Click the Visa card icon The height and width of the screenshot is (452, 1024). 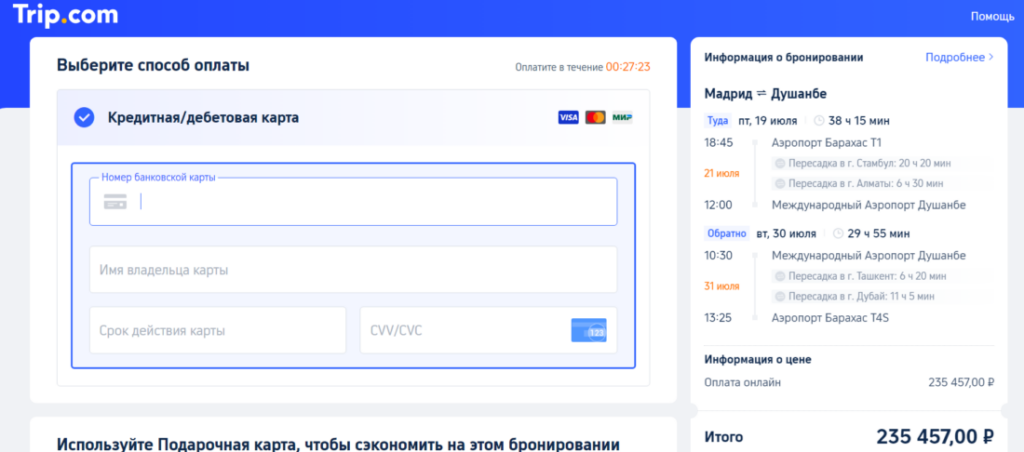coord(568,118)
